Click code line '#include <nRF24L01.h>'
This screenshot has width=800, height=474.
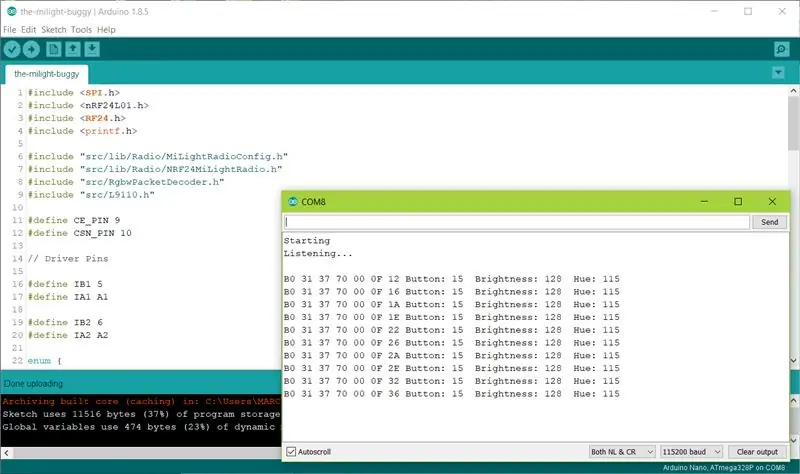click(x=88, y=105)
